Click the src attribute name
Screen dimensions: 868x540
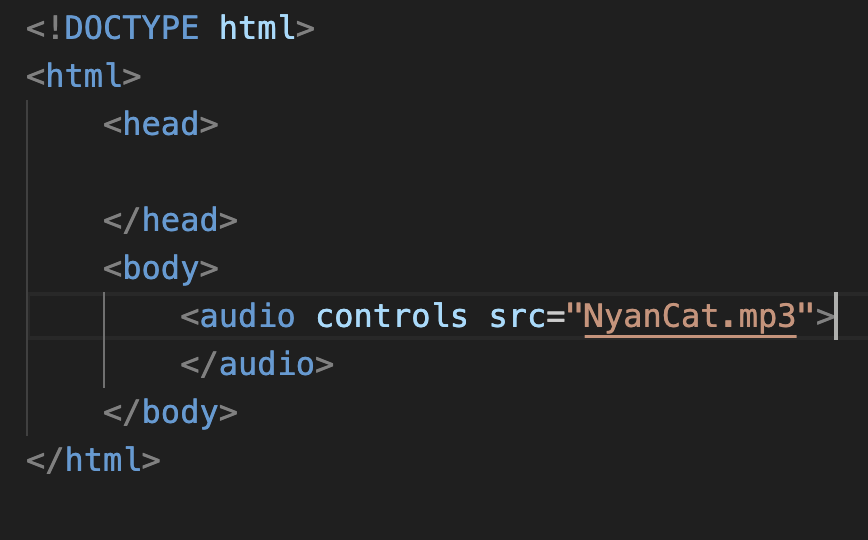point(518,317)
